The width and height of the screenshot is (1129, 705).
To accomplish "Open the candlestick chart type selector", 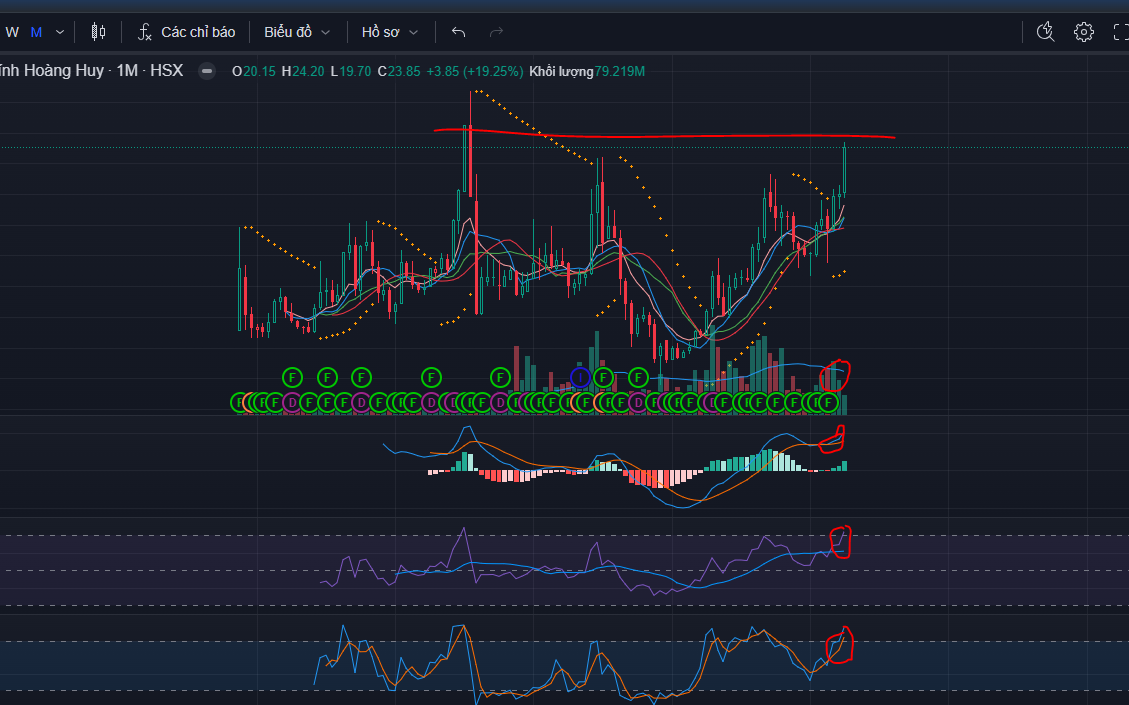I will click(x=99, y=32).
